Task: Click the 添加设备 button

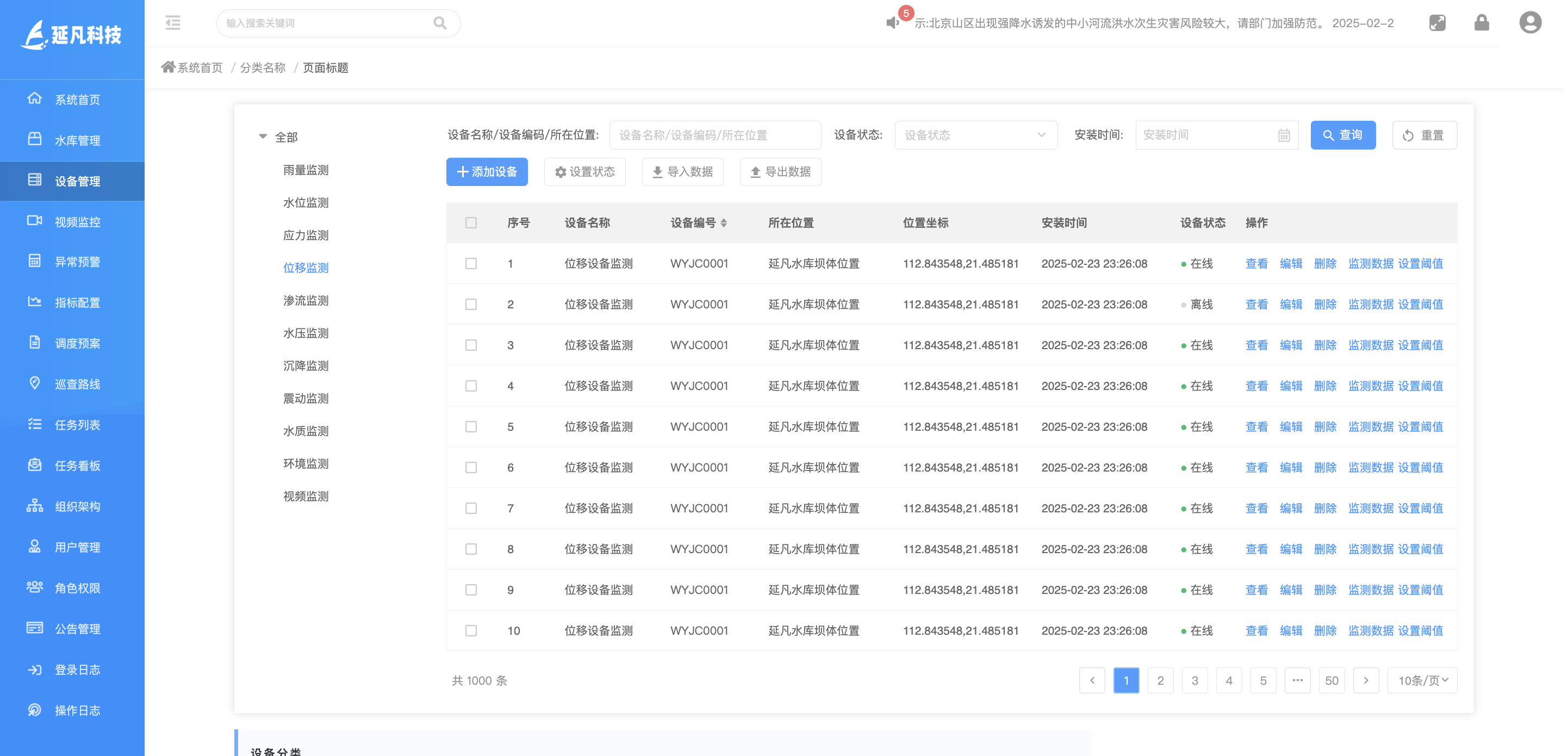Action: (487, 172)
